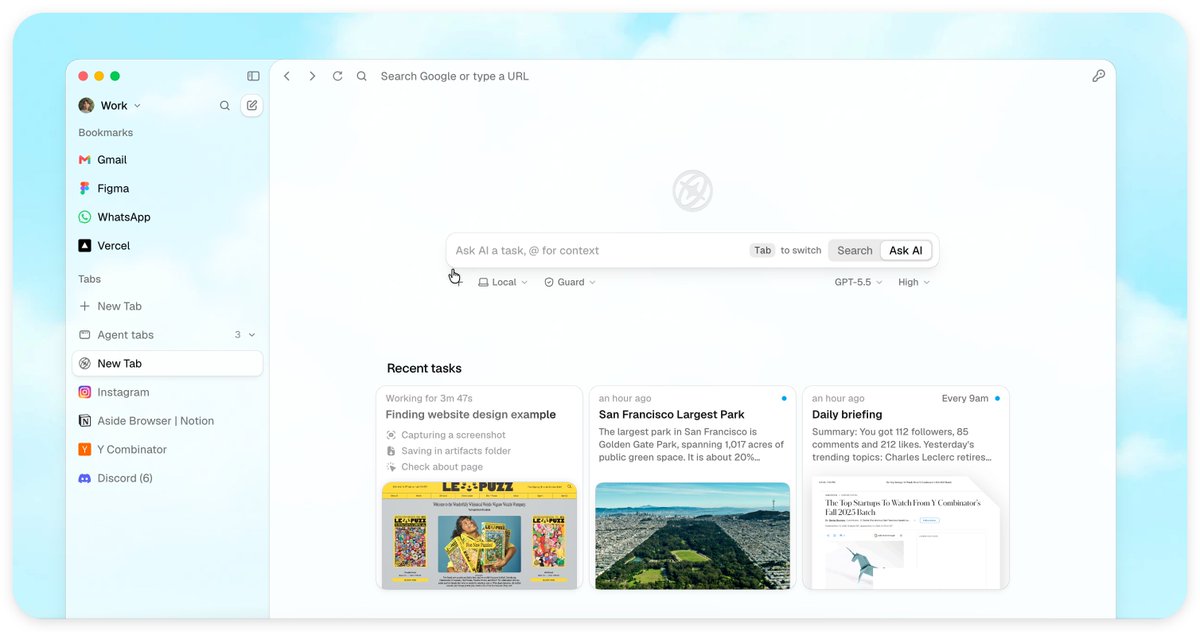Go back with the left arrow
Viewport: 1200px width, 632px height.
tap(287, 76)
